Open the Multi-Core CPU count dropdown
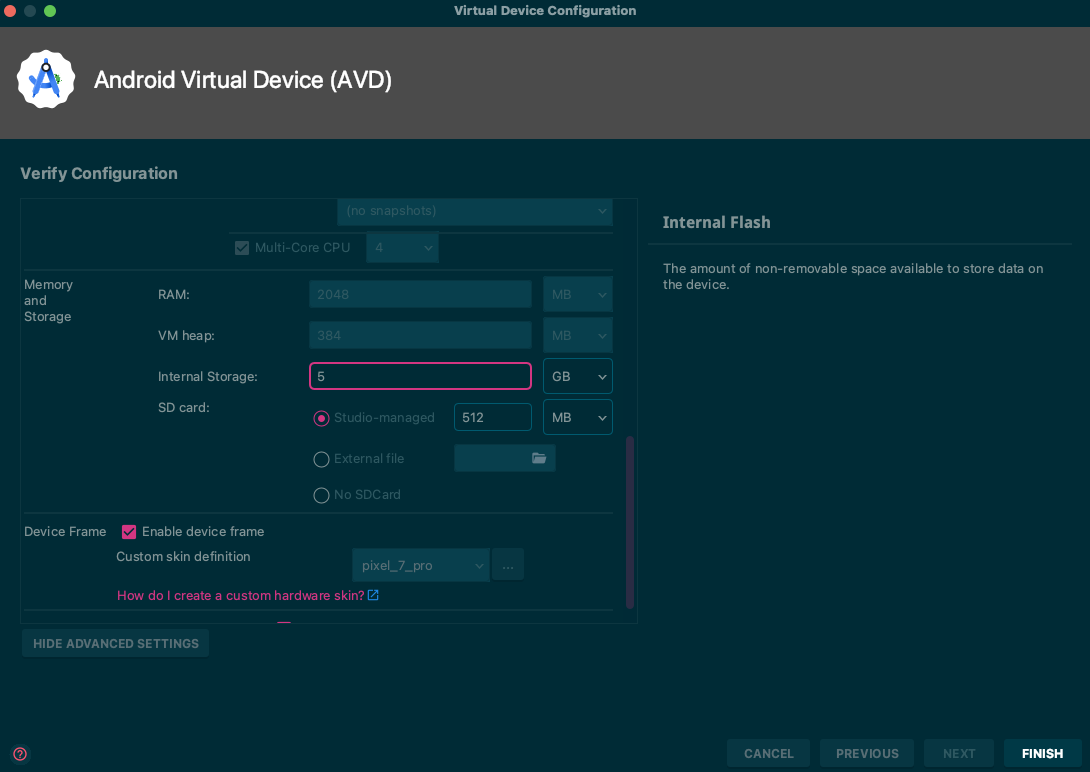 (402, 248)
